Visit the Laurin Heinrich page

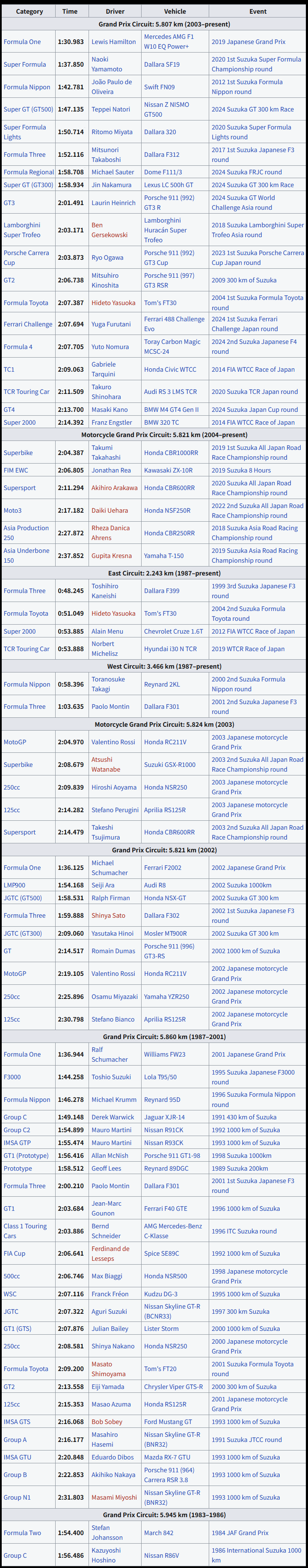point(113,203)
